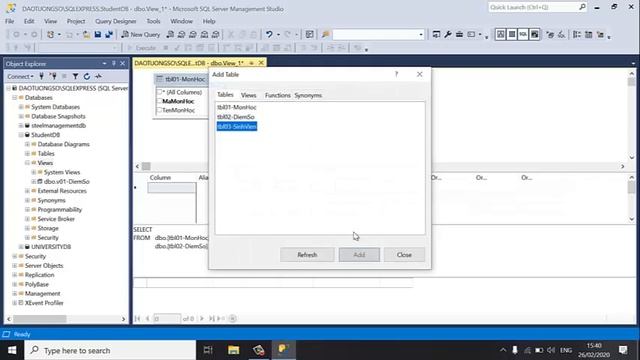Click the connect plug icon in Object Explorer
The width and height of the screenshot is (640, 360).
pyautogui.click(x=41, y=76)
